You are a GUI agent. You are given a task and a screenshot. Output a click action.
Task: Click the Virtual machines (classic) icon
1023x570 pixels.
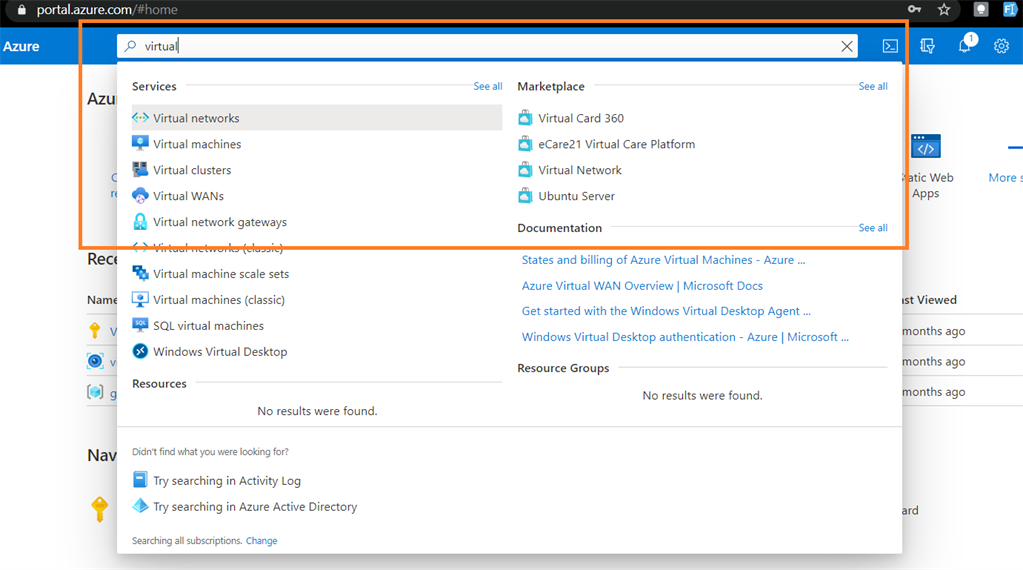(x=140, y=299)
